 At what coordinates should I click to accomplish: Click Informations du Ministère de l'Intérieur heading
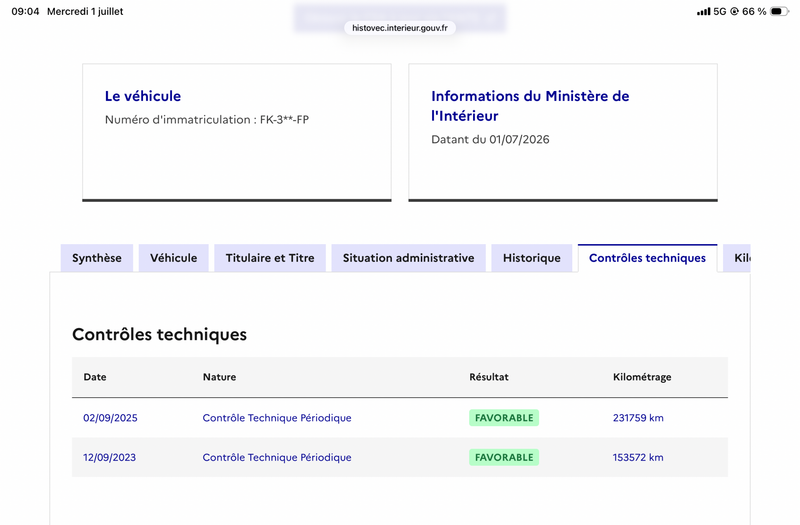point(530,106)
